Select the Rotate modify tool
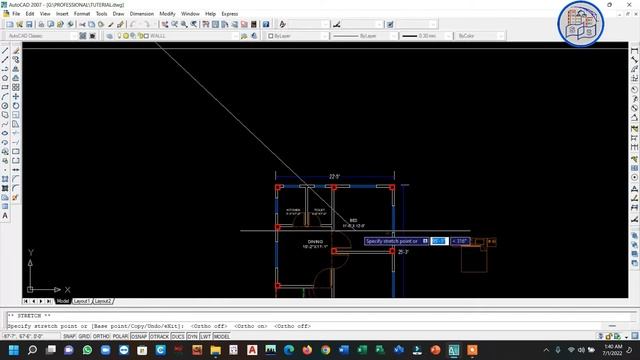The height and width of the screenshot is (360, 640). [16, 106]
